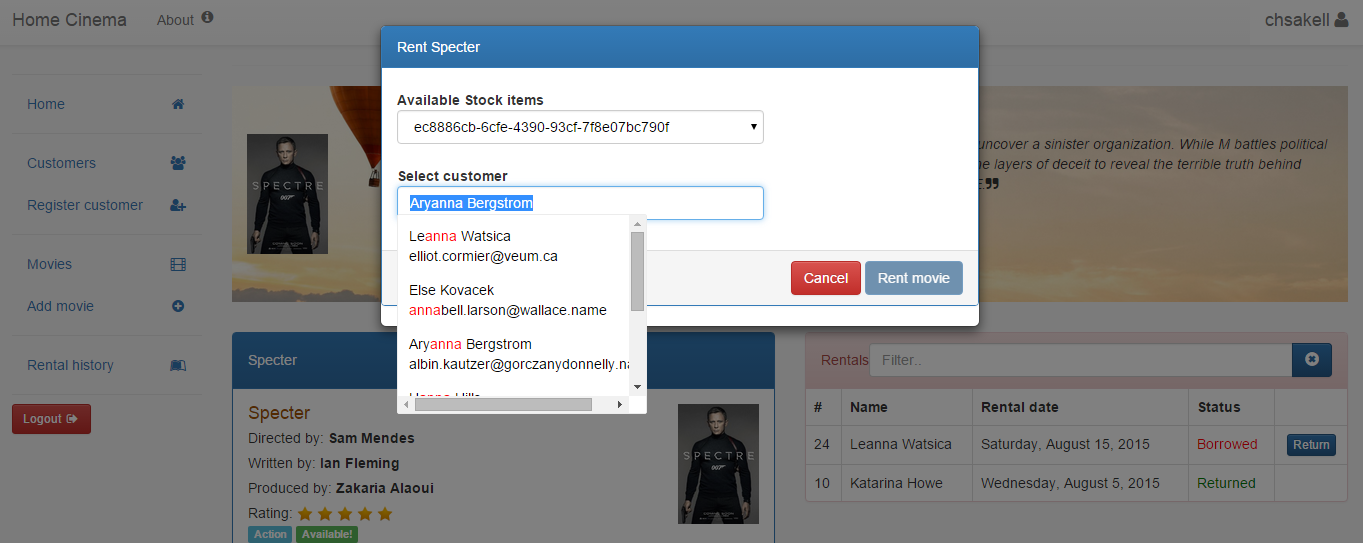Screen dimensions: 1363x543
Task: Choose Aryanna Bergstrom in the autocomplete list
Action: point(470,353)
